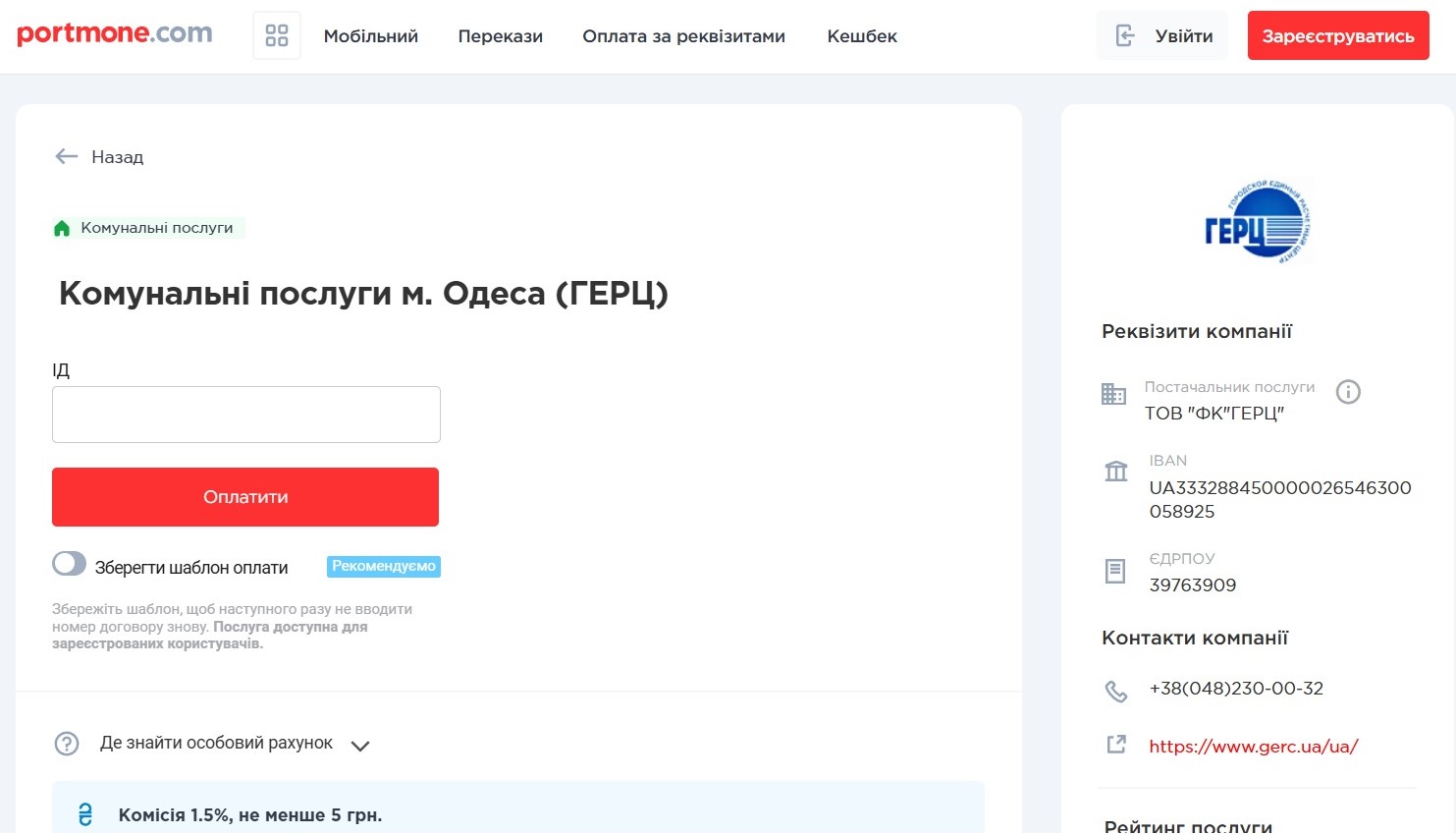Image resolution: width=1456 pixels, height=835 pixels.
Task: Click the bank icon beside IBAN
Action: coord(1116,471)
